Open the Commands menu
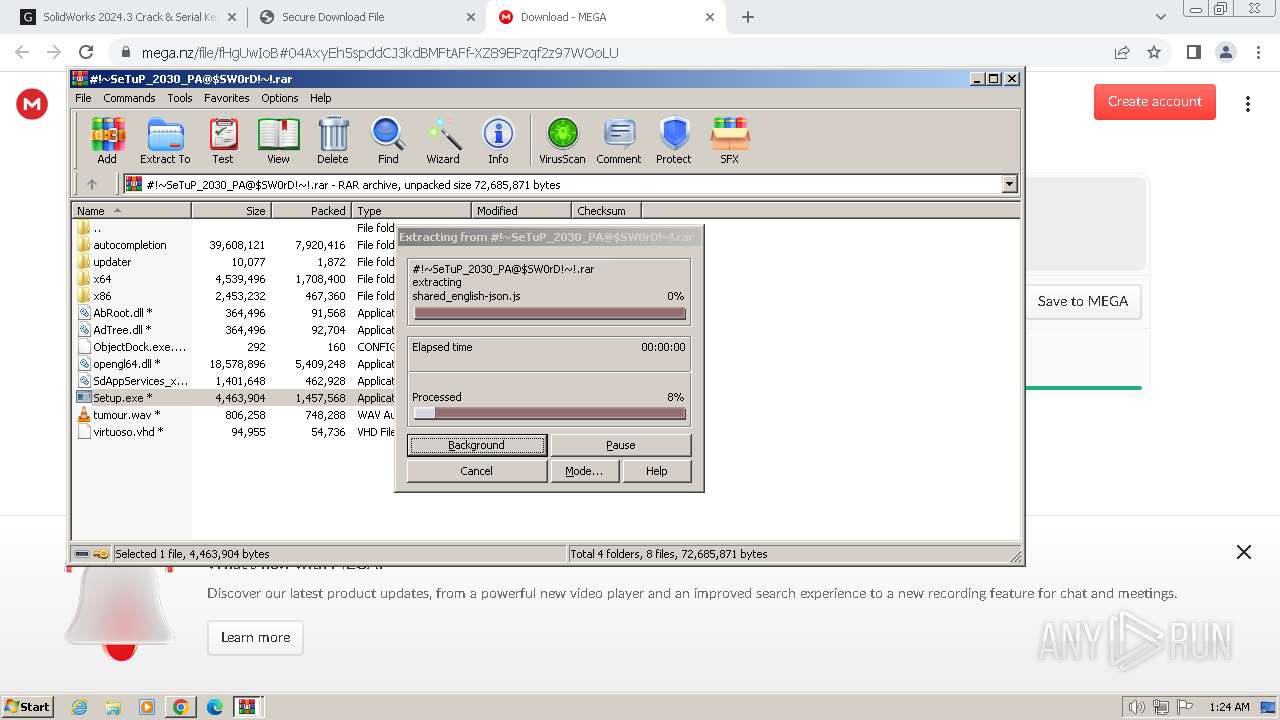The image size is (1280, 720). pos(129,98)
